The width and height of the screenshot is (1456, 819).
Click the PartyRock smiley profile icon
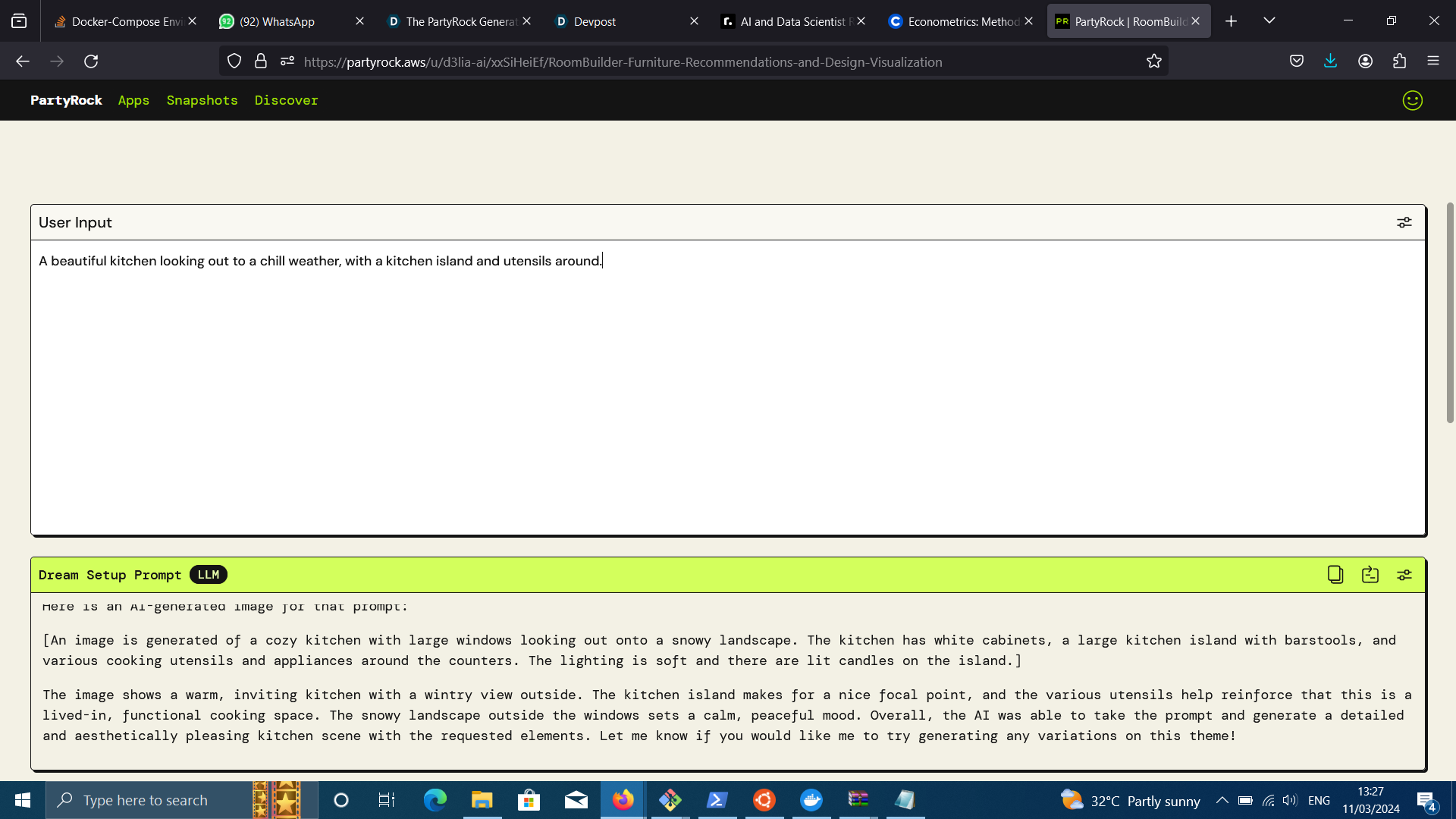point(1412,100)
